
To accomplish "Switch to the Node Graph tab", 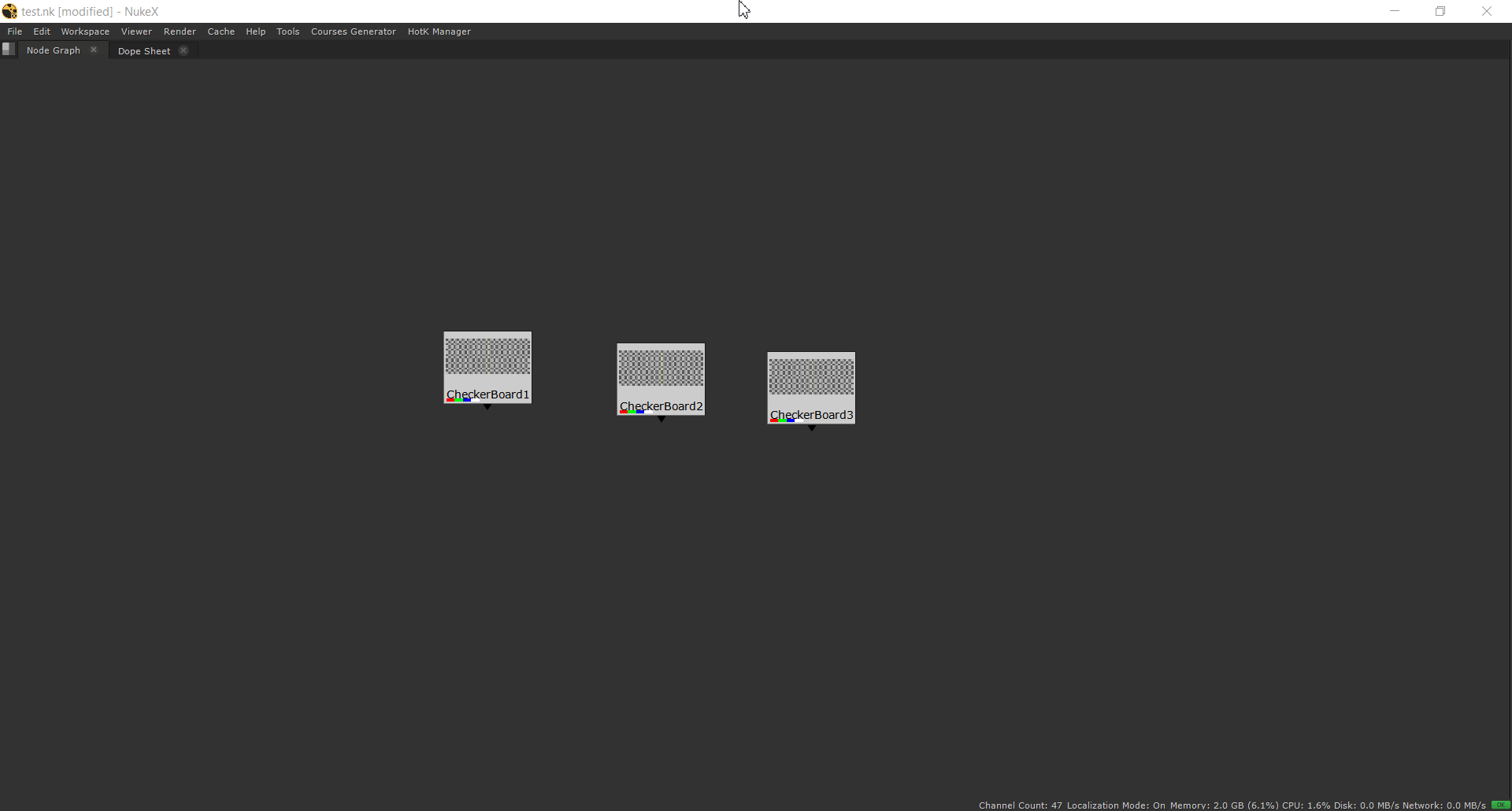I will click(53, 50).
